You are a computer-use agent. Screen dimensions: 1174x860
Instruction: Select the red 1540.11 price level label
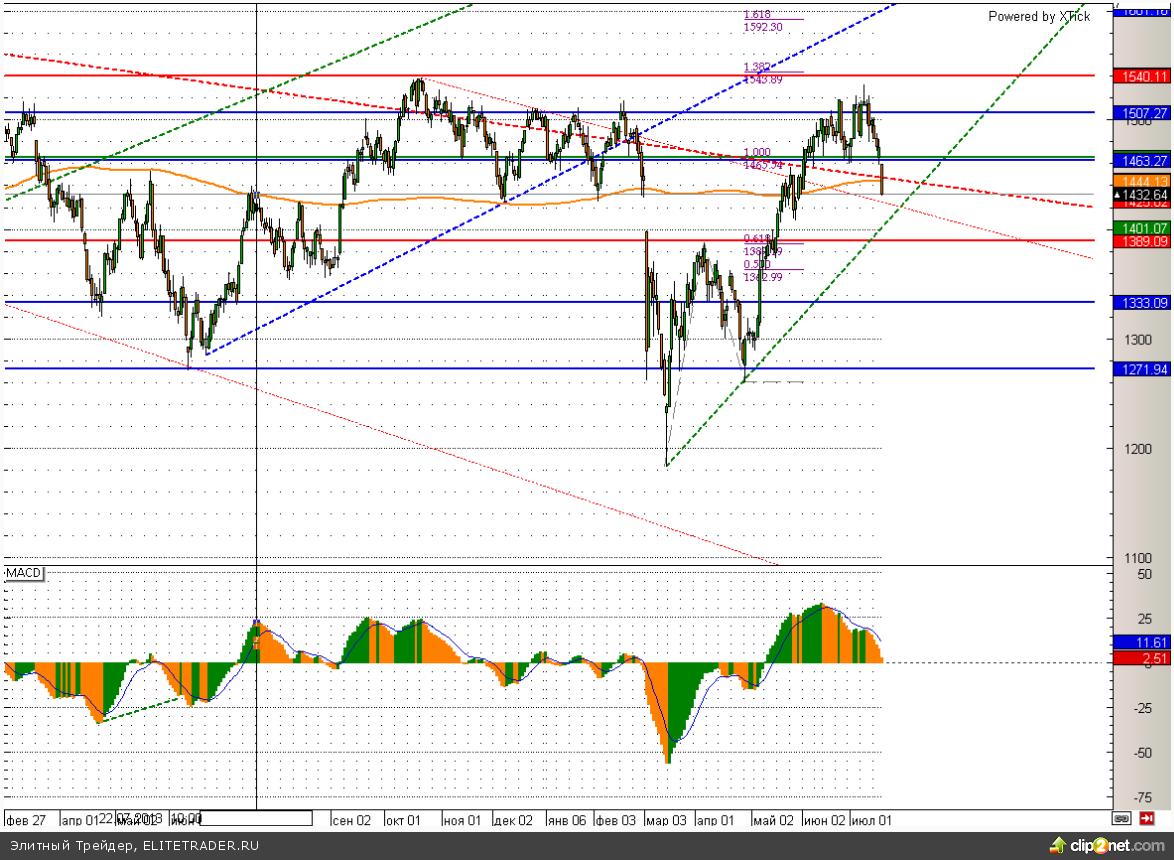(1141, 76)
